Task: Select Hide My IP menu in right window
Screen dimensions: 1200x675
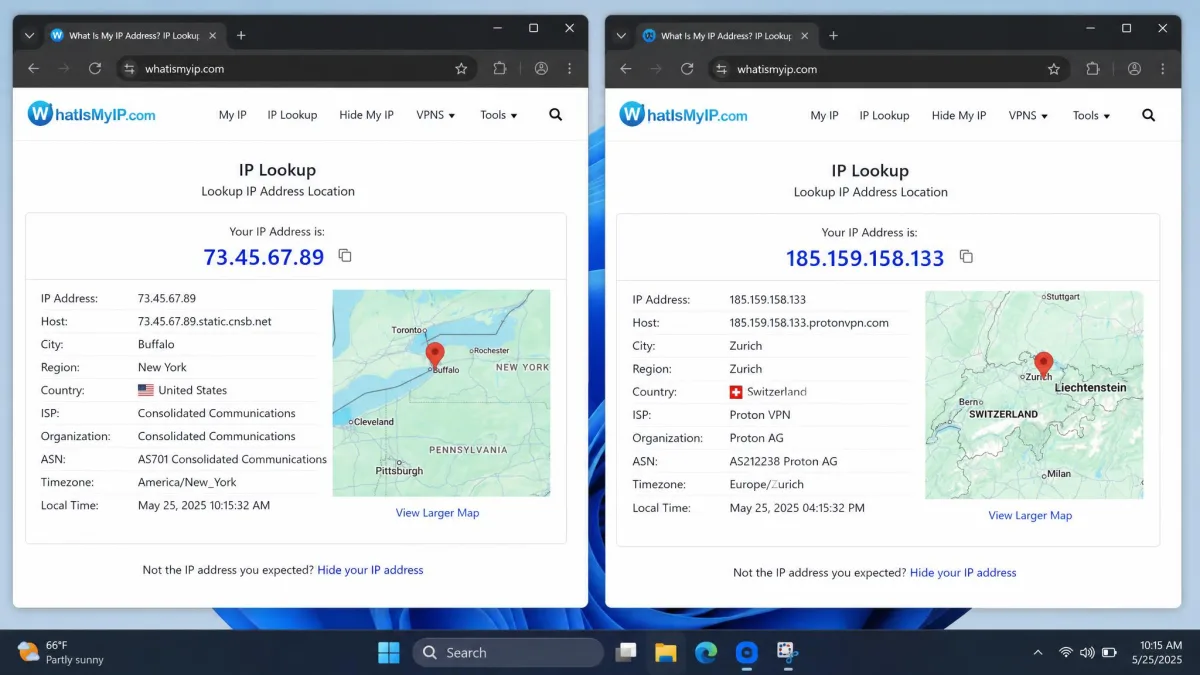Action: (x=958, y=115)
